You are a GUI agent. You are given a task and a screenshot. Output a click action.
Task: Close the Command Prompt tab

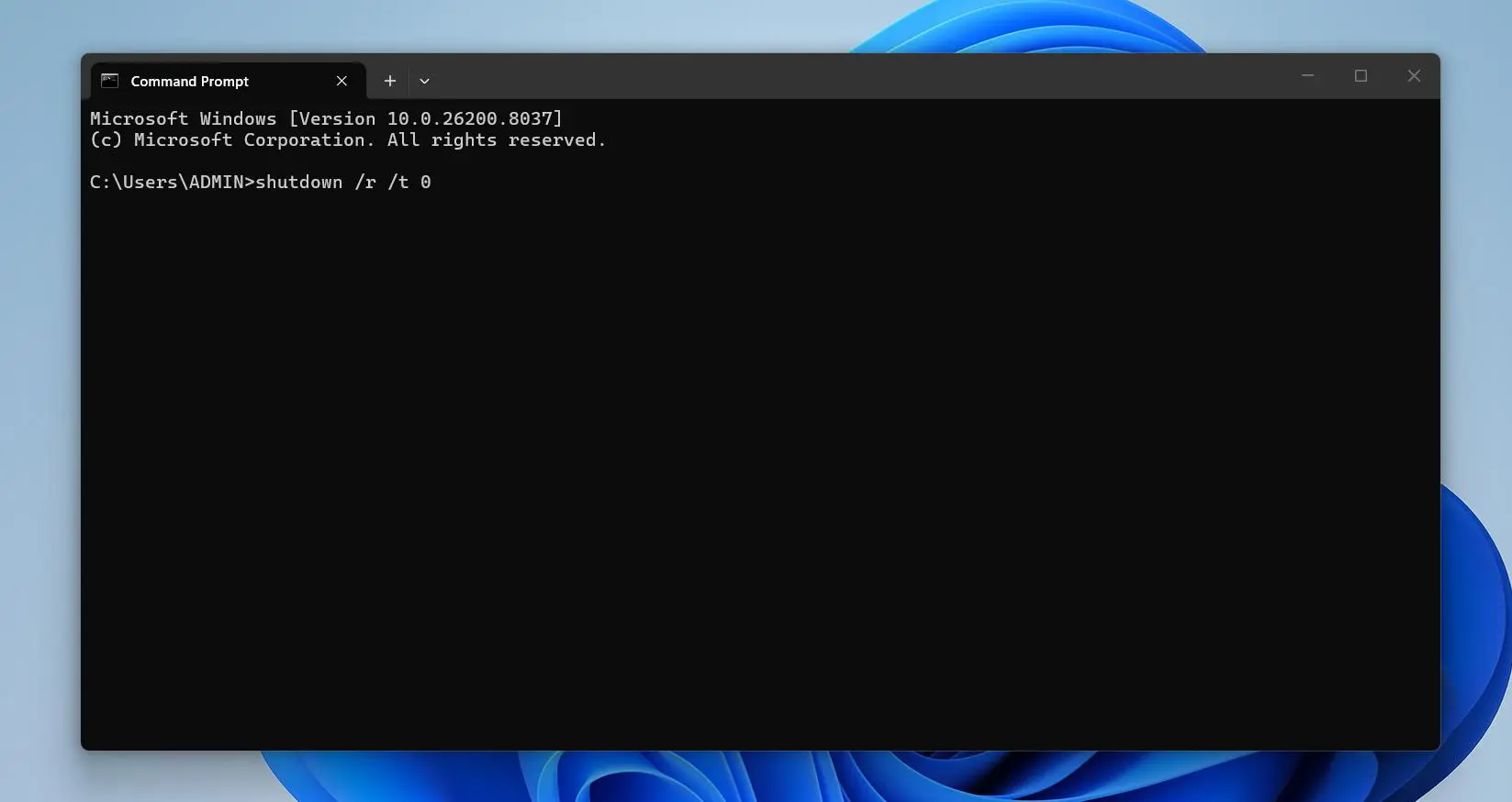[x=342, y=81]
